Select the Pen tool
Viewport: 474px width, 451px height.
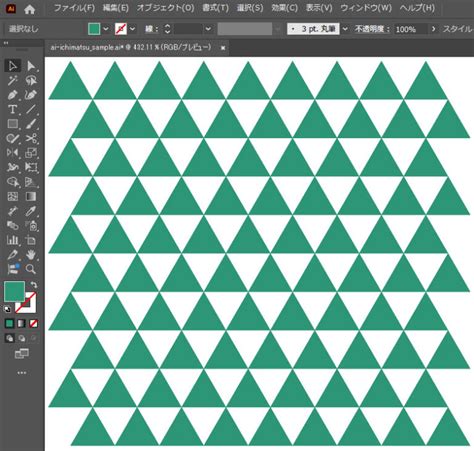point(13,95)
